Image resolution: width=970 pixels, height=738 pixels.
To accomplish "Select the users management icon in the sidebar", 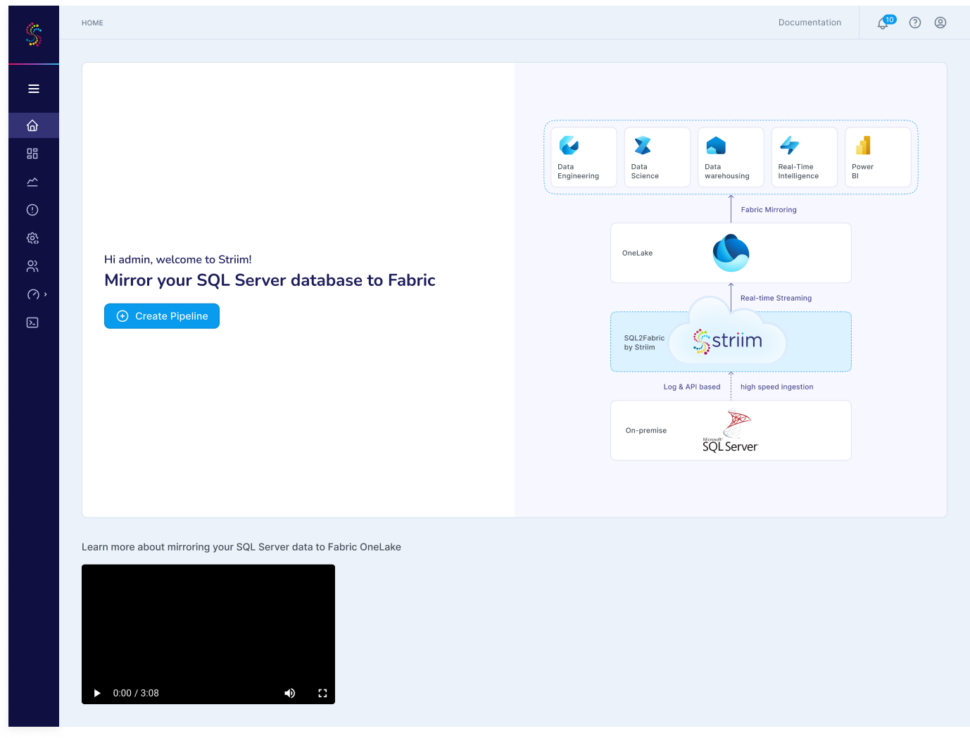I will coord(33,266).
